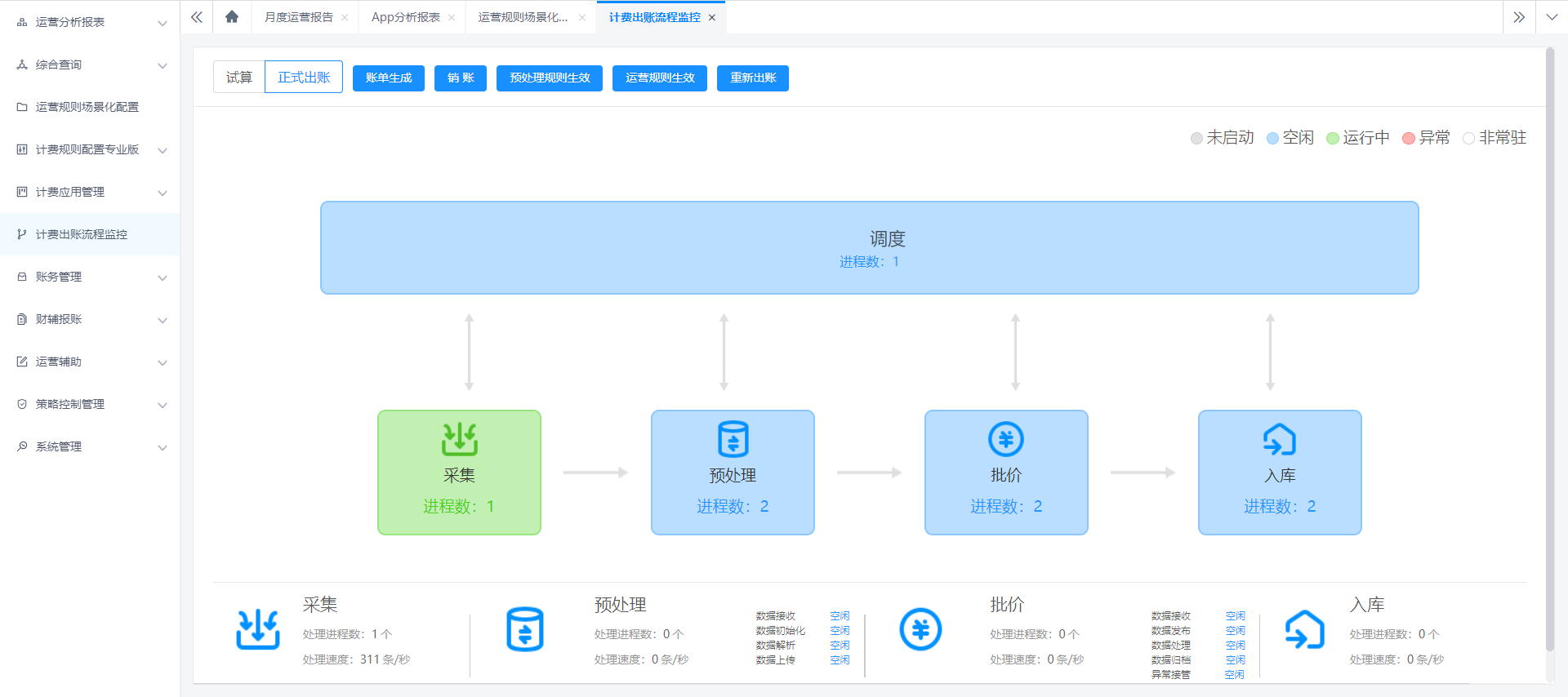The image size is (1568, 697).
Task: Click 计费出账流程监控 branch icon
Action: [22, 234]
